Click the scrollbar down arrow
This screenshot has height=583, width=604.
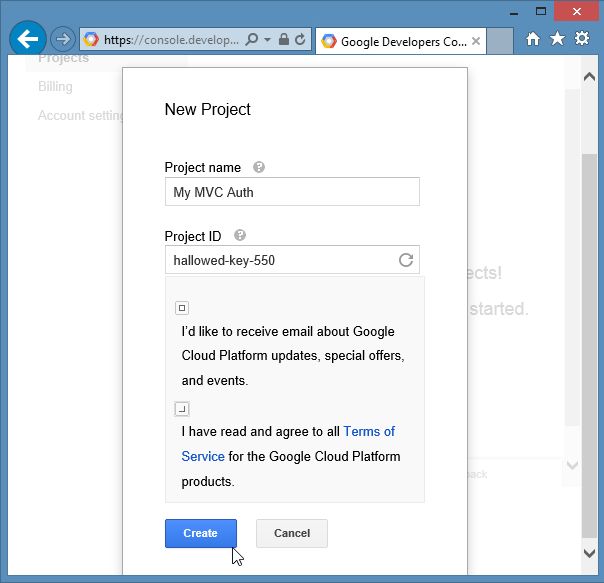pos(589,553)
